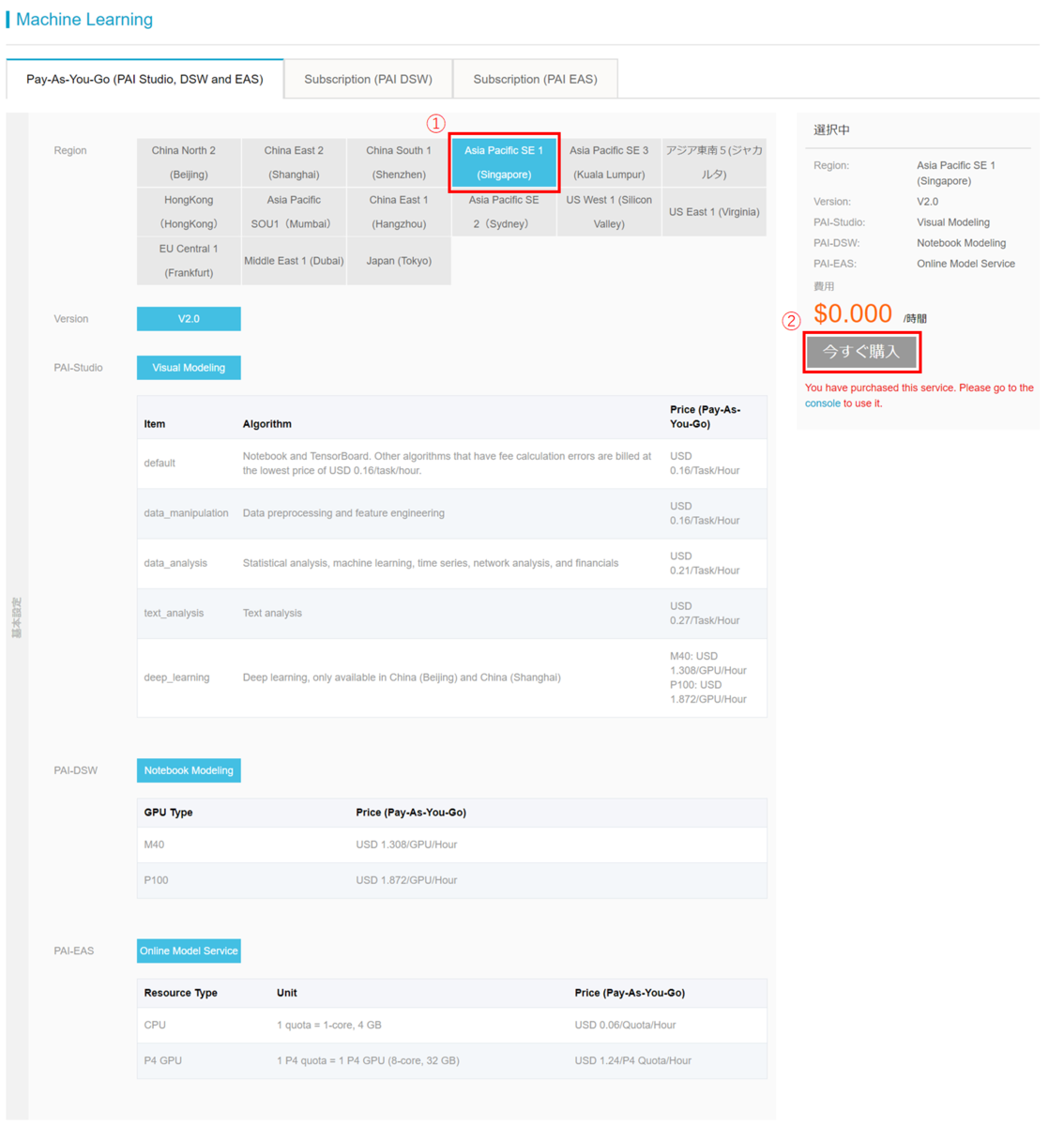This screenshot has width=1064, height=1126.
Task: Select China North 2 (Beijing) region
Action: coord(189,162)
